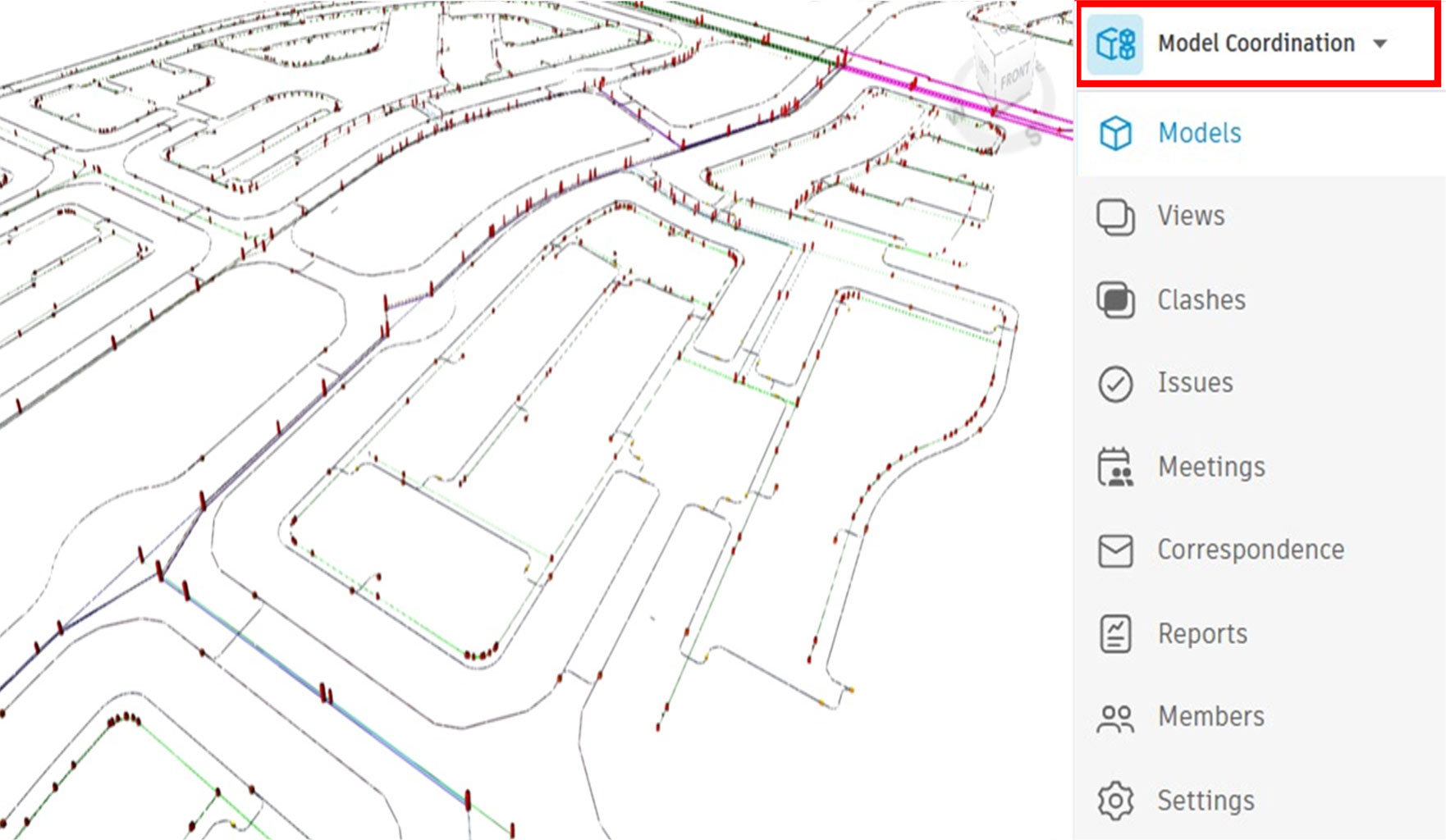This screenshot has width=1446, height=840.
Task: Click the Reports chart icon
Action: pyautogui.click(x=1115, y=634)
